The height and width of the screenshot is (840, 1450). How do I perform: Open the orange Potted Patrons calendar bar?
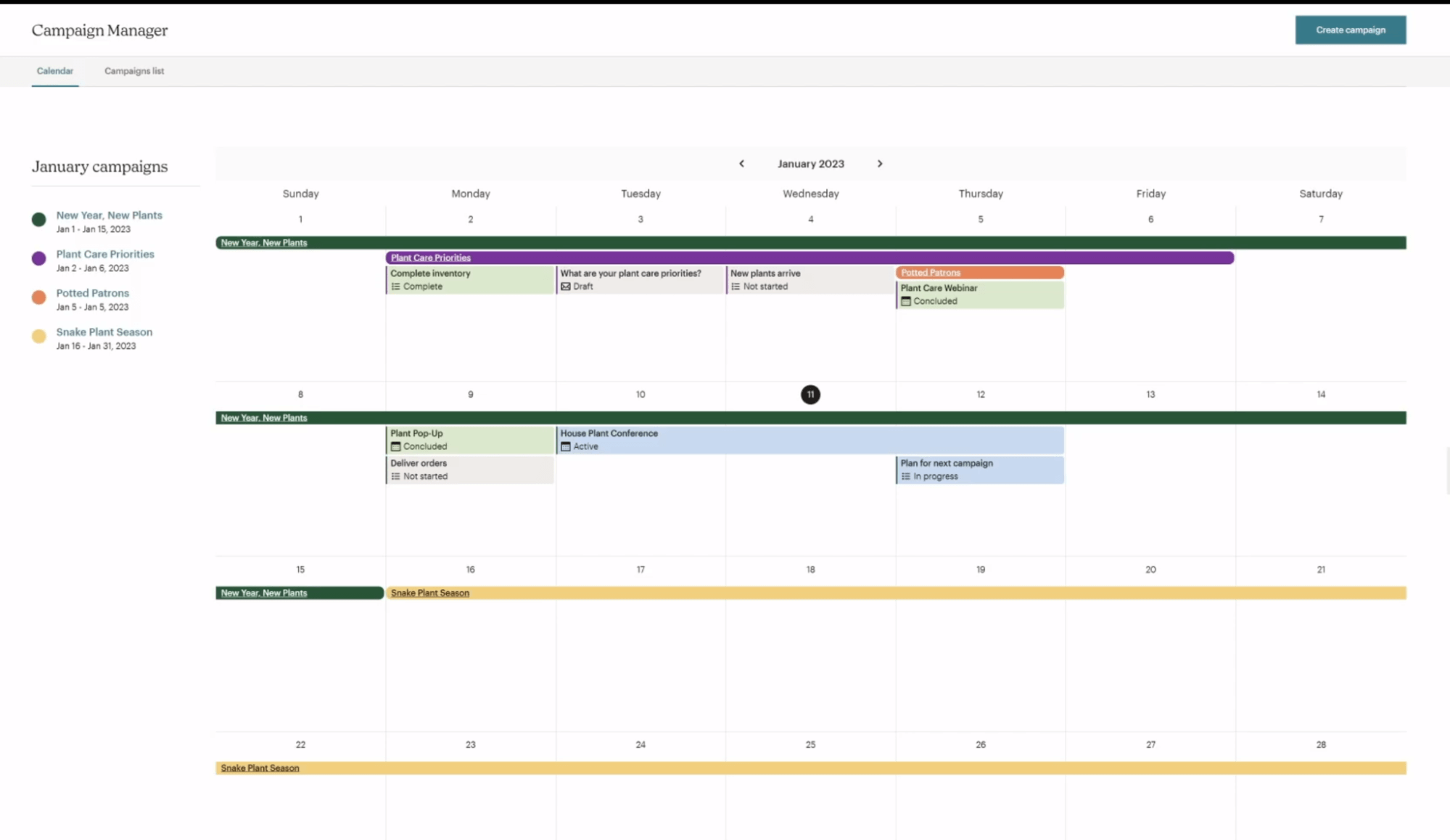pos(979,273)
